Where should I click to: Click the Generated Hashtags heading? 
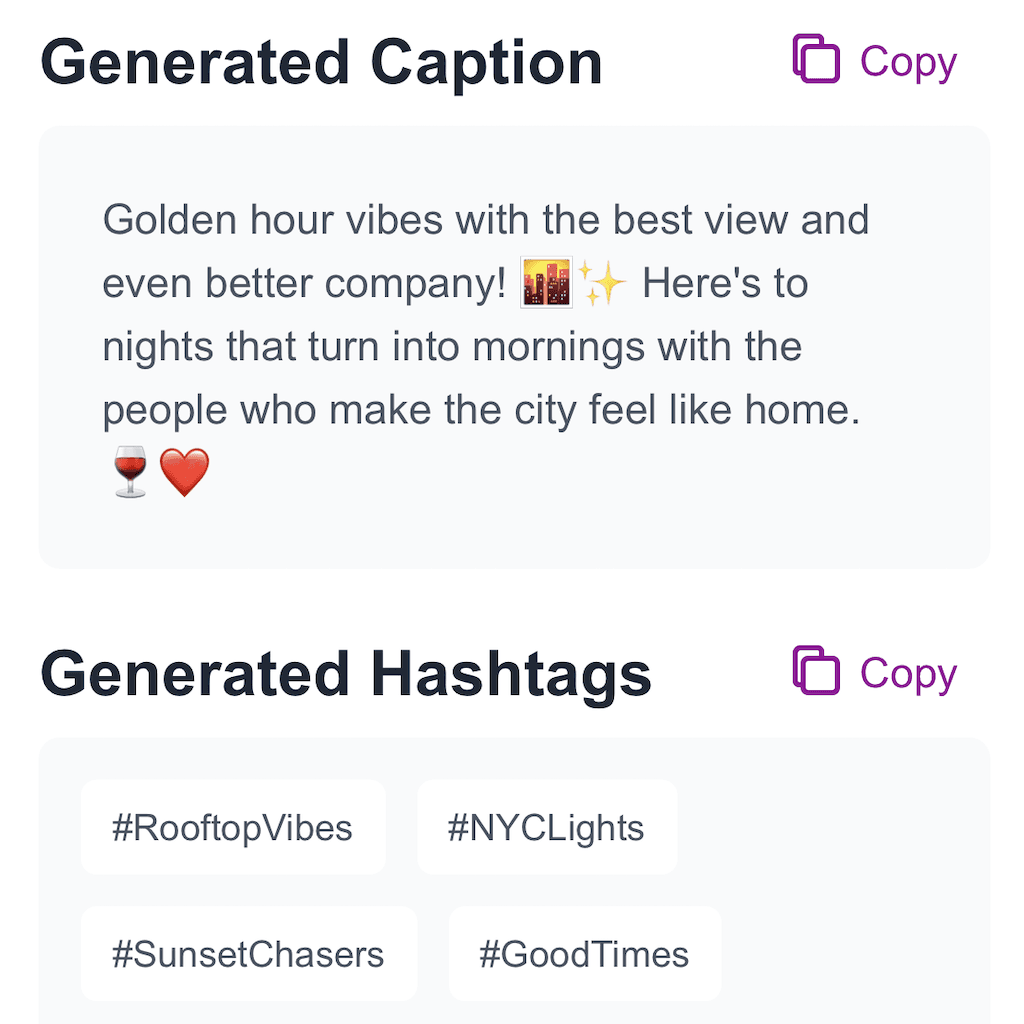pyautogui.click(x=345, y=674)
